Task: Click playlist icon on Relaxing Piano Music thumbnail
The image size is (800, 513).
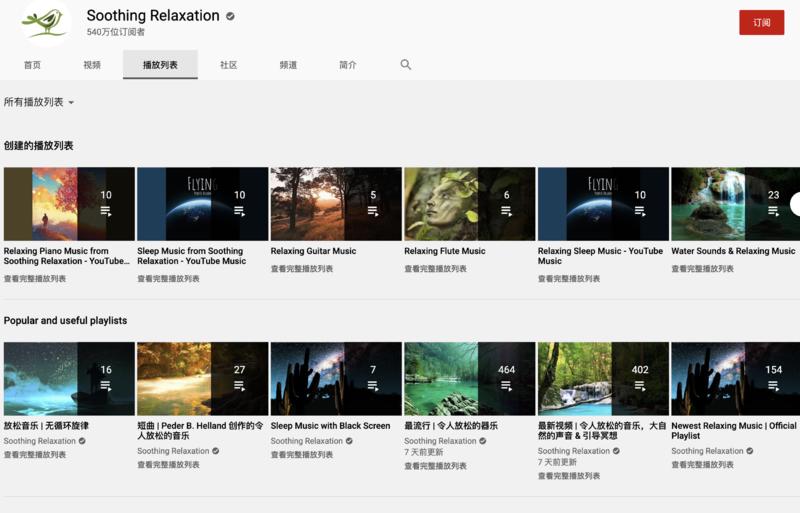Action: (106, 211)
